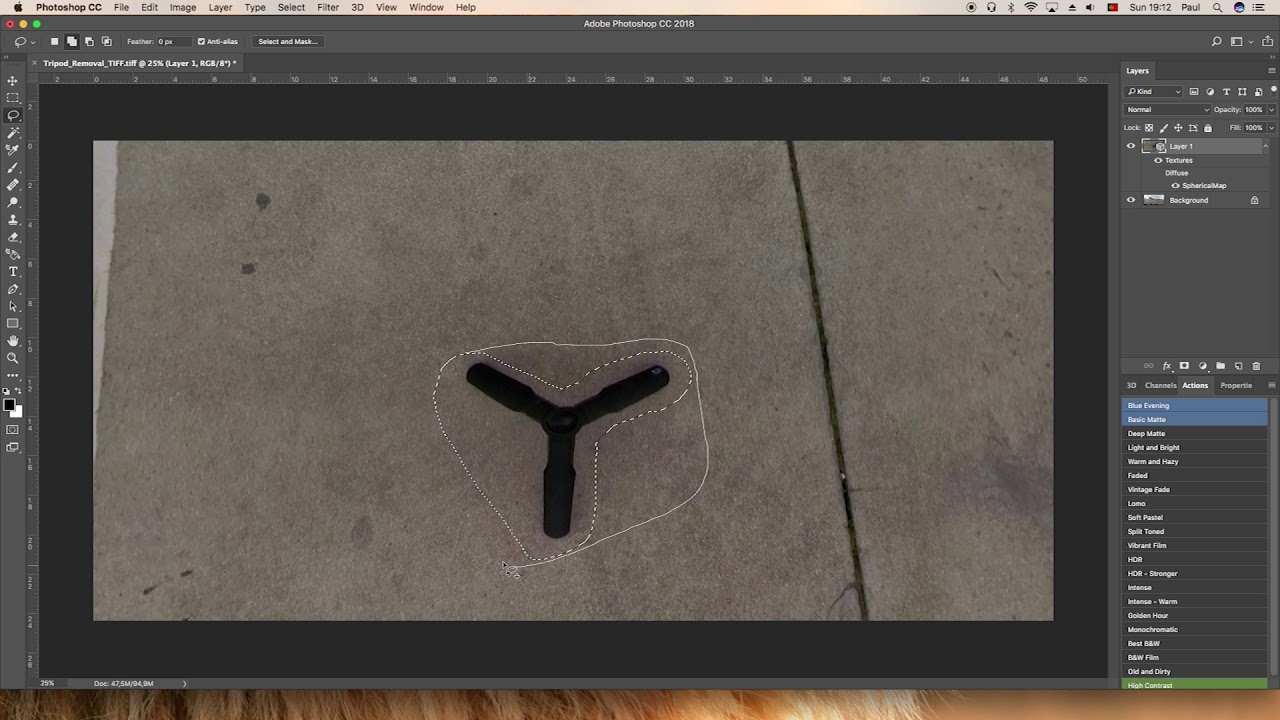This screenshot has width=1280, height=720.
Task: Select the Move tool
Action: pos(13,81)
